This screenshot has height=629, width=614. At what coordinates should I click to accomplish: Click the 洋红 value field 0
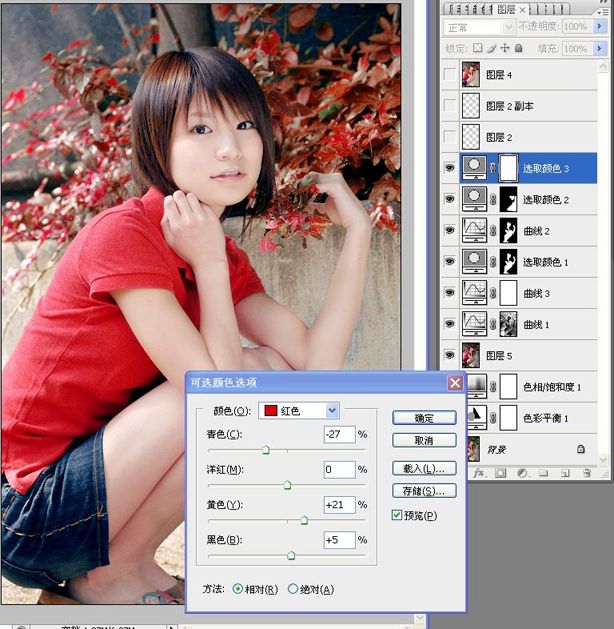(339, 469)
